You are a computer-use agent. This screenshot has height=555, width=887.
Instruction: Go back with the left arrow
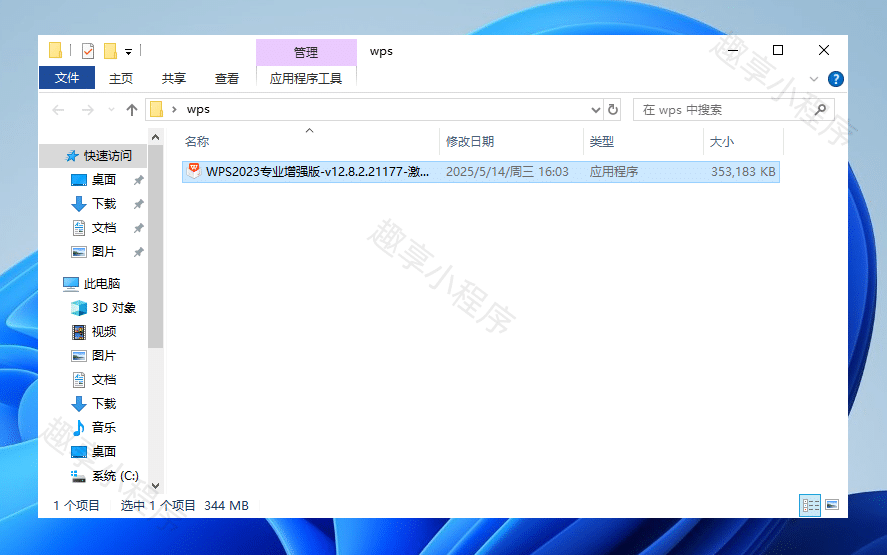58,110
